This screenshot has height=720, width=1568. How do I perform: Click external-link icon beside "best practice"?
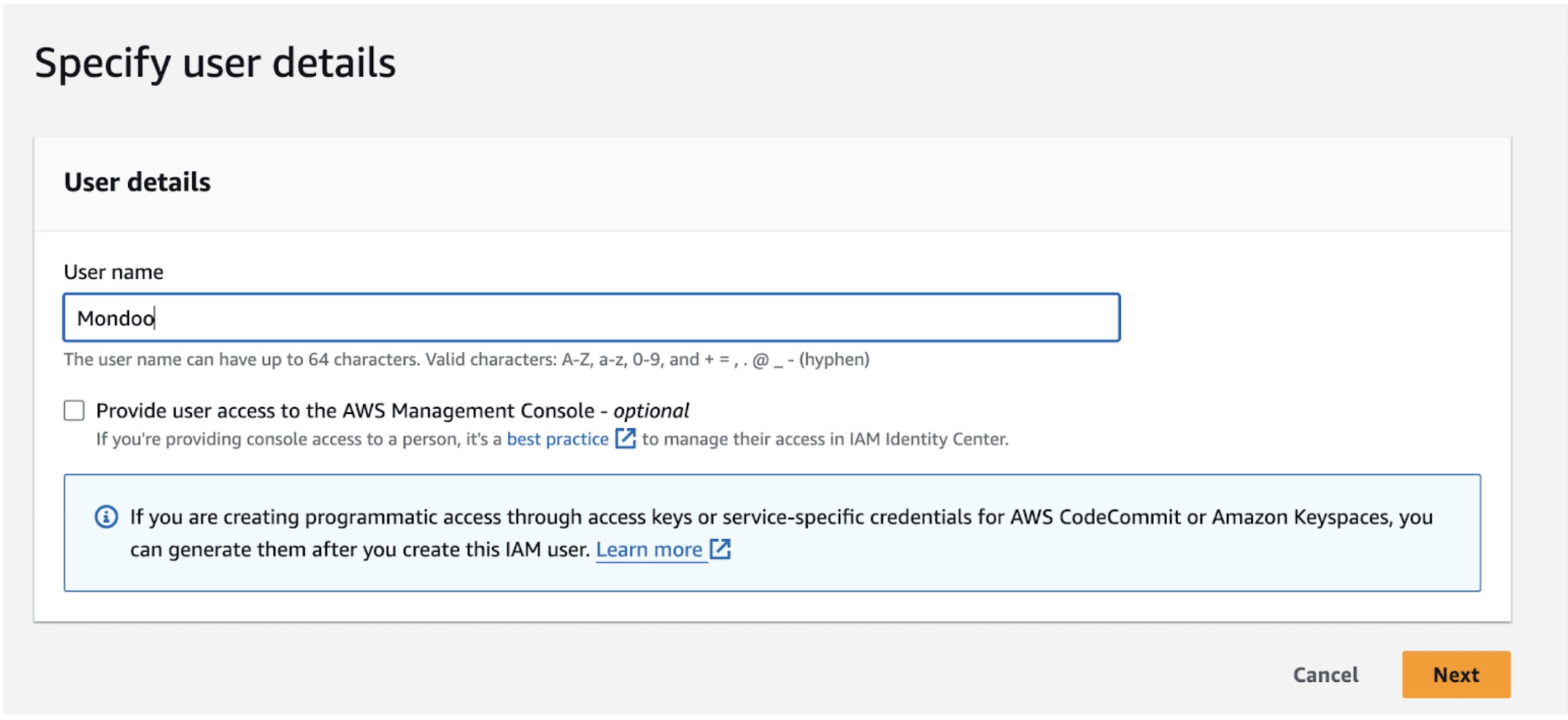(x=625, y=438)
